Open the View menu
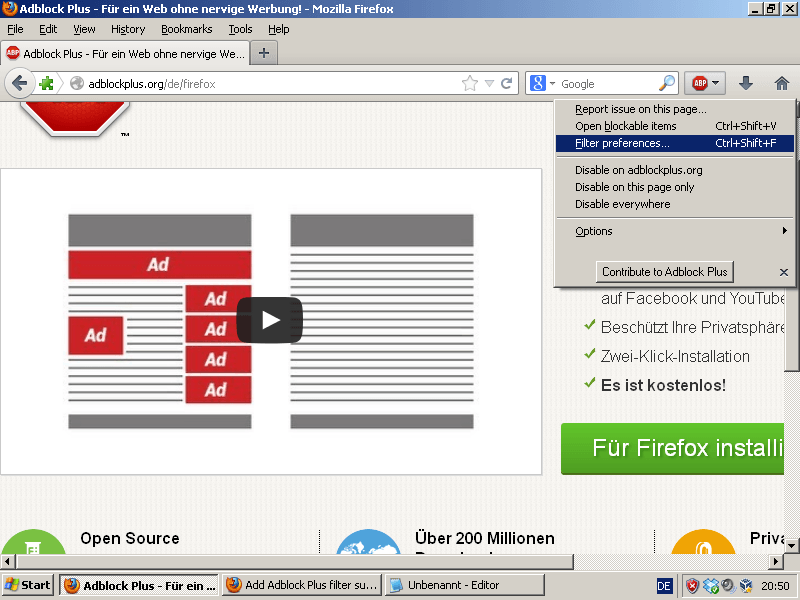 coord(84,29)
